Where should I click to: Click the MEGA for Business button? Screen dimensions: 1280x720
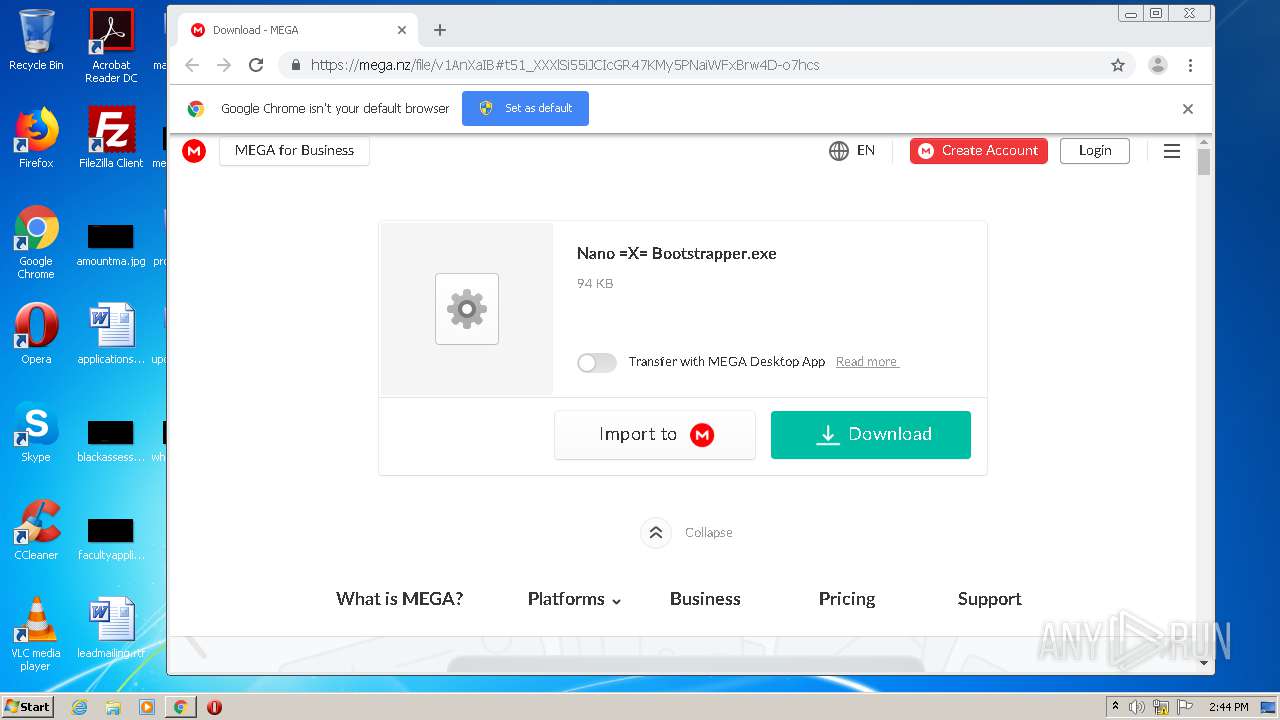pos(294,151)
